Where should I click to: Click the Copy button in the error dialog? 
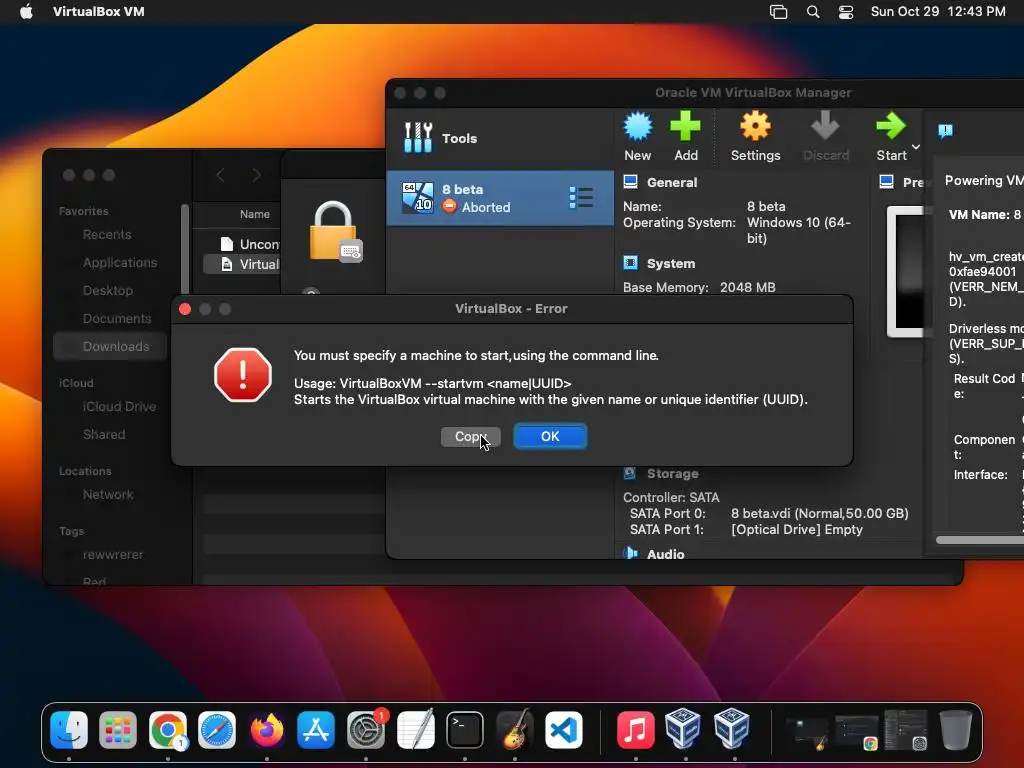pyautogui.click(x=470, y=436)
